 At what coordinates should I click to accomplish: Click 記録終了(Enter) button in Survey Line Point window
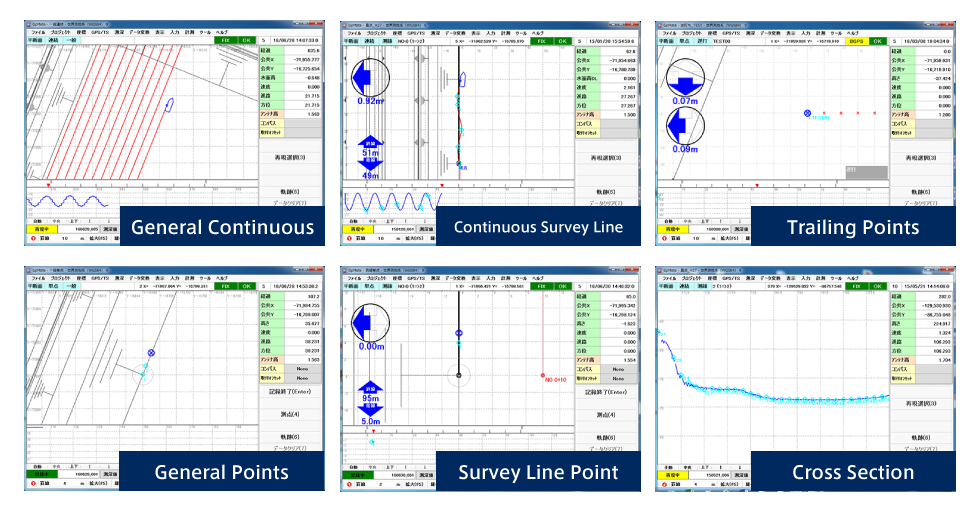[x=608, y=392]
